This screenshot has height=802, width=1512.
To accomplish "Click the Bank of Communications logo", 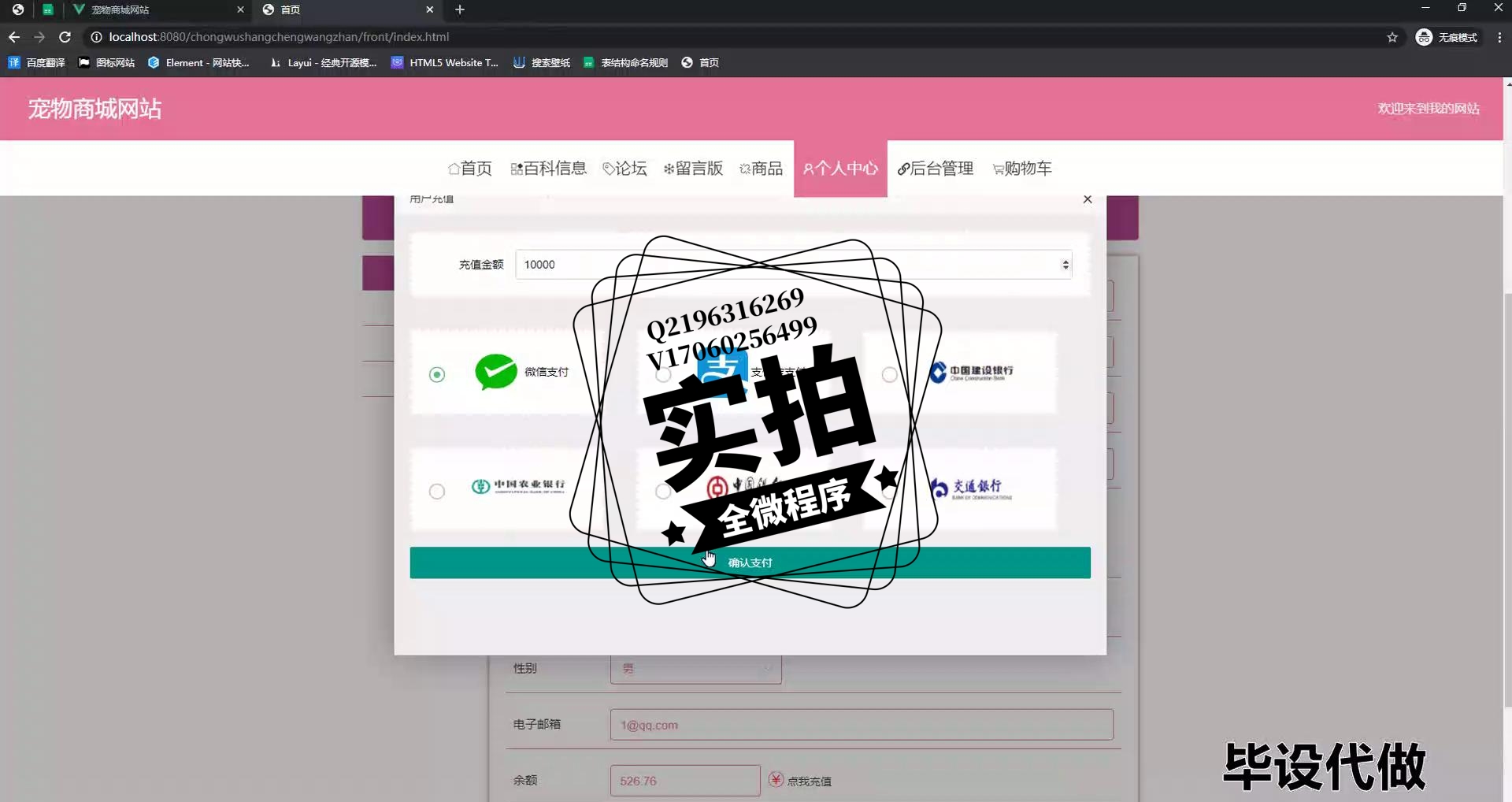I will 970,488.
